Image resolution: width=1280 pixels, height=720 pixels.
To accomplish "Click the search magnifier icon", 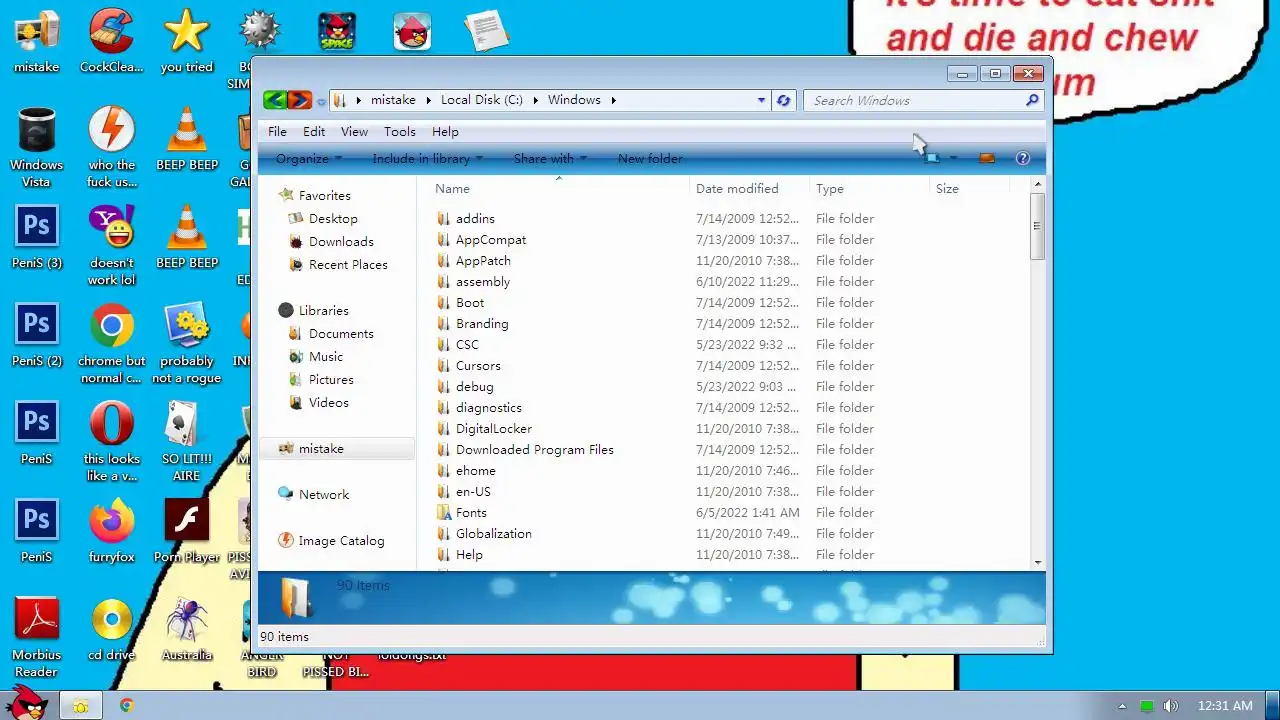I will click(x=1032, y=100).
